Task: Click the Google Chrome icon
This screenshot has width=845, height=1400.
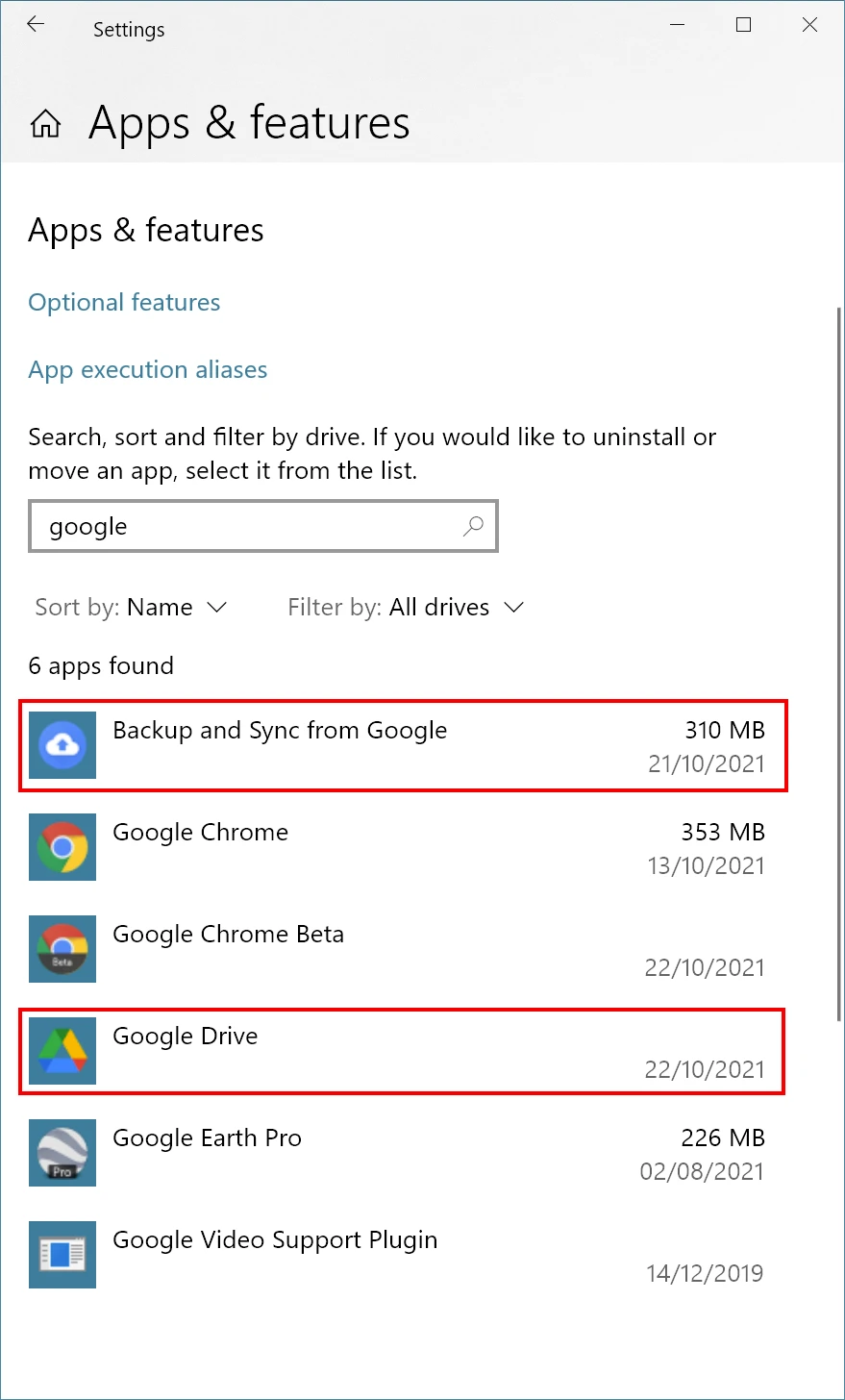Action: point(62,847)
